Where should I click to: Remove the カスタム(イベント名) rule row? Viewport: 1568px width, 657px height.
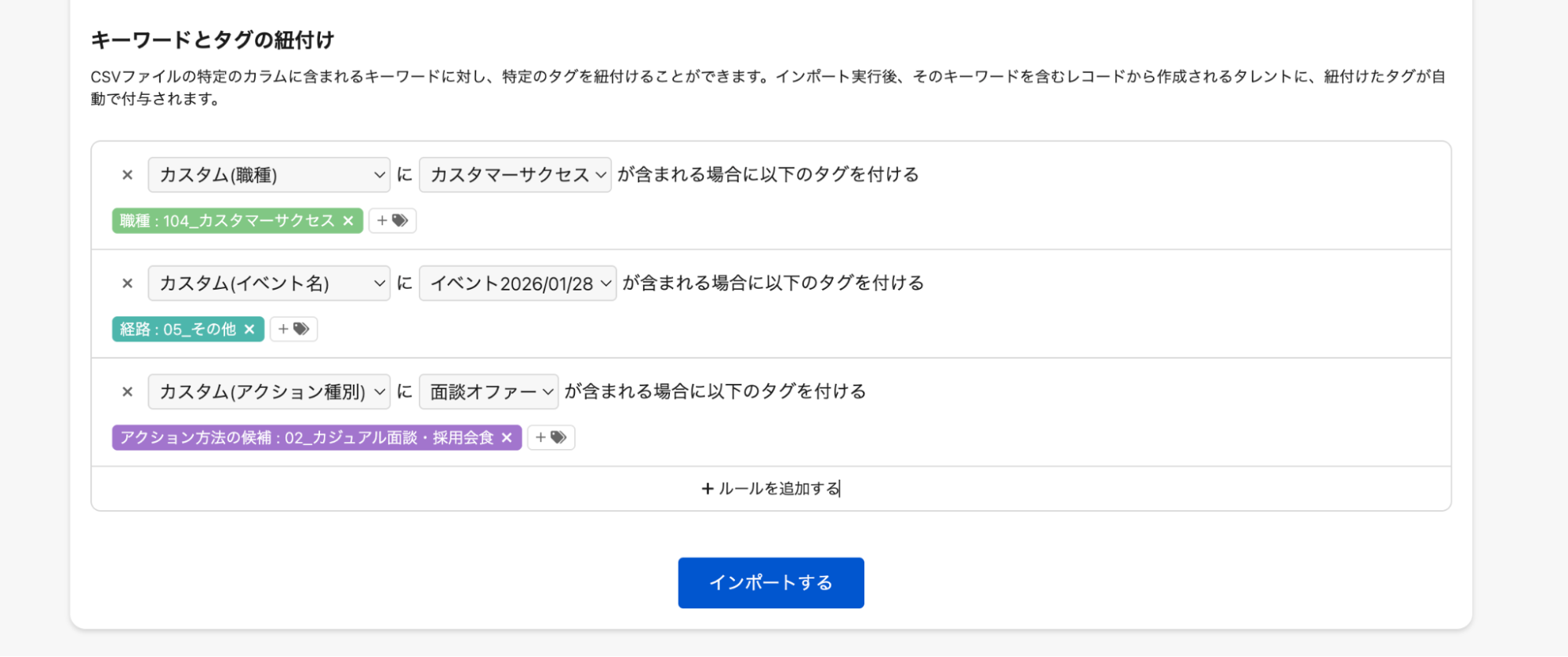(127, 283)
